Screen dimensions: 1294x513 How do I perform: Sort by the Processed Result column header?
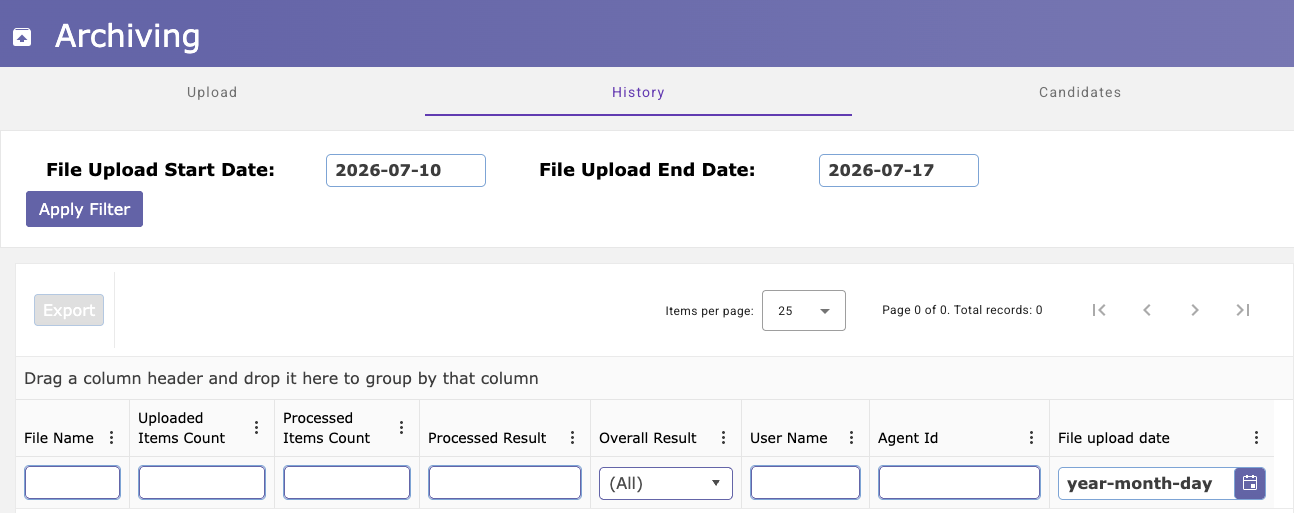click(487, 438)
